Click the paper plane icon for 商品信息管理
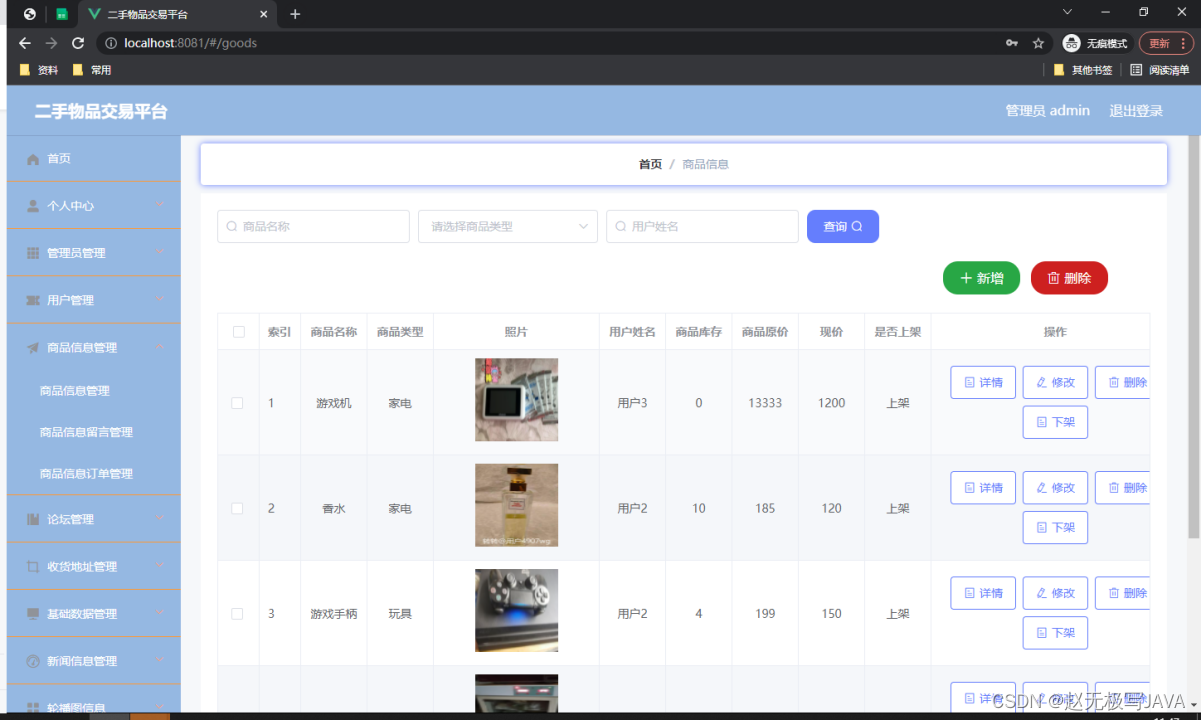 (x=33, y=348)
